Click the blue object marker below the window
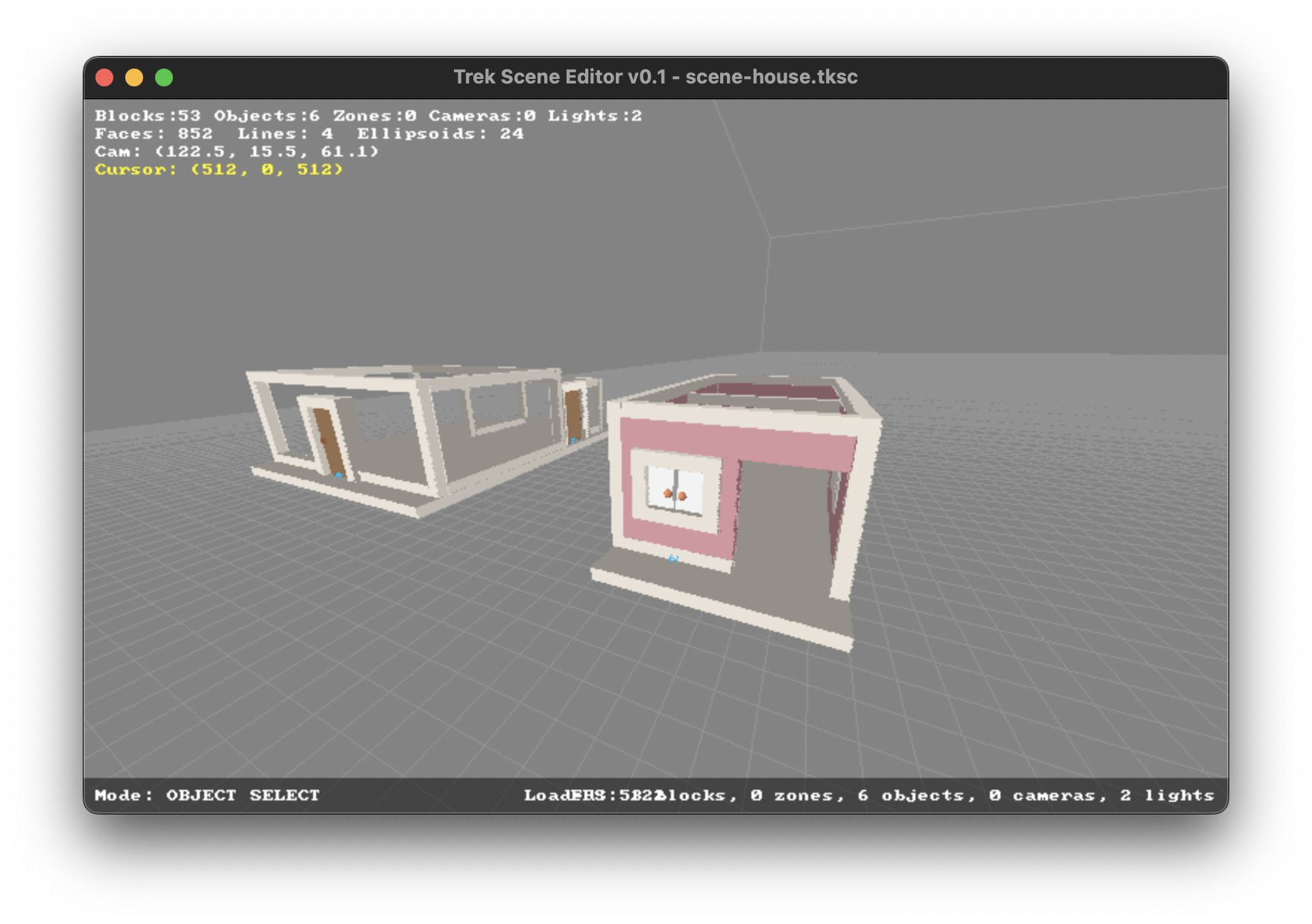1312x924 pixels. tap(675, 559)
